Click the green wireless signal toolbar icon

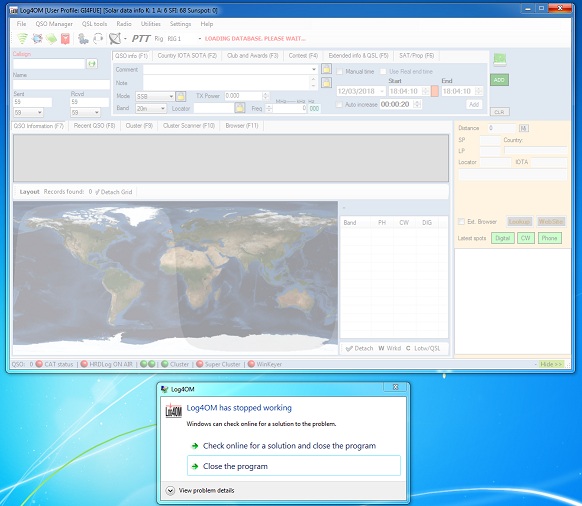click(x=22, y=38)
